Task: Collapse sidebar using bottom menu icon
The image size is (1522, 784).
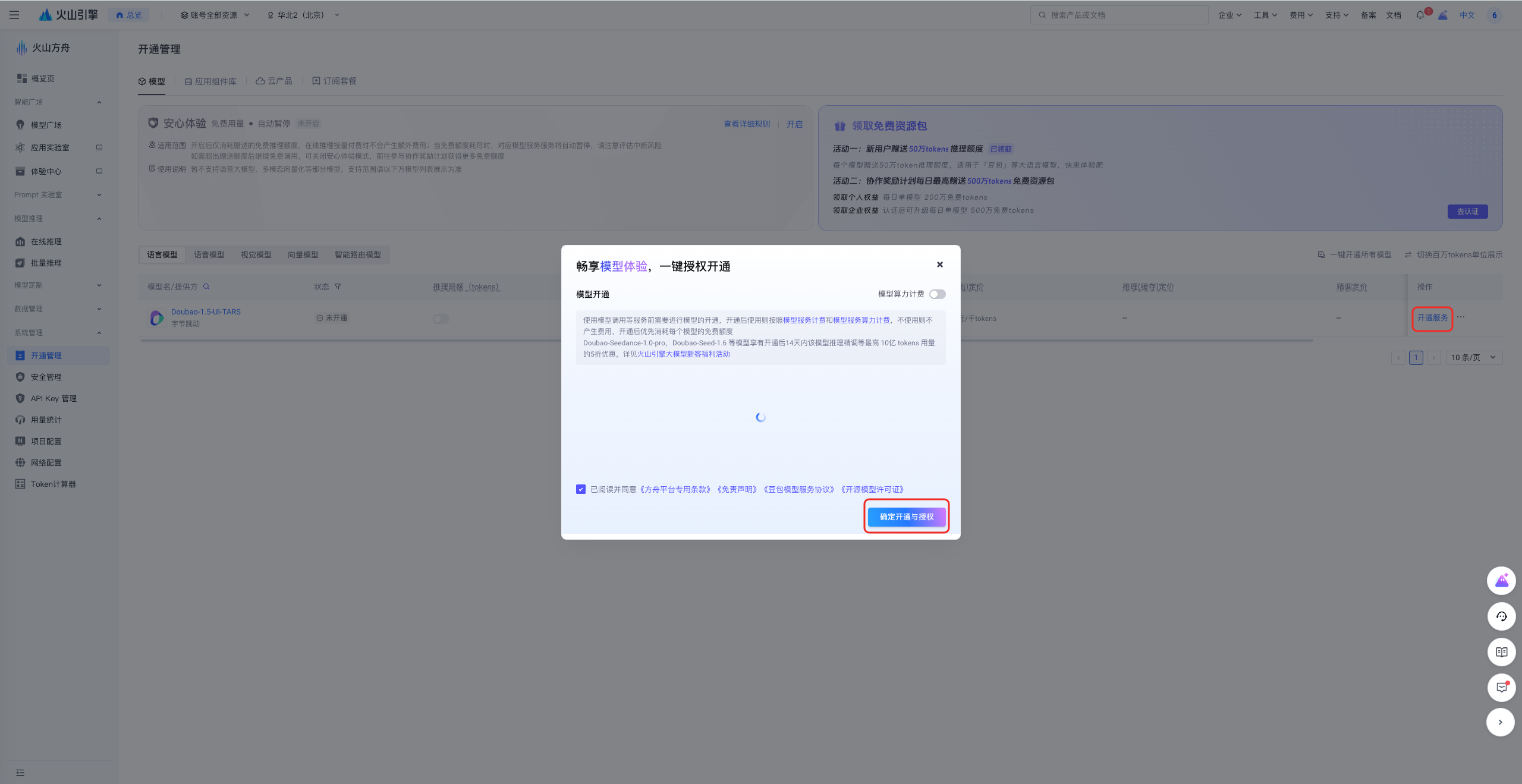Action: [x=20, y=772]
